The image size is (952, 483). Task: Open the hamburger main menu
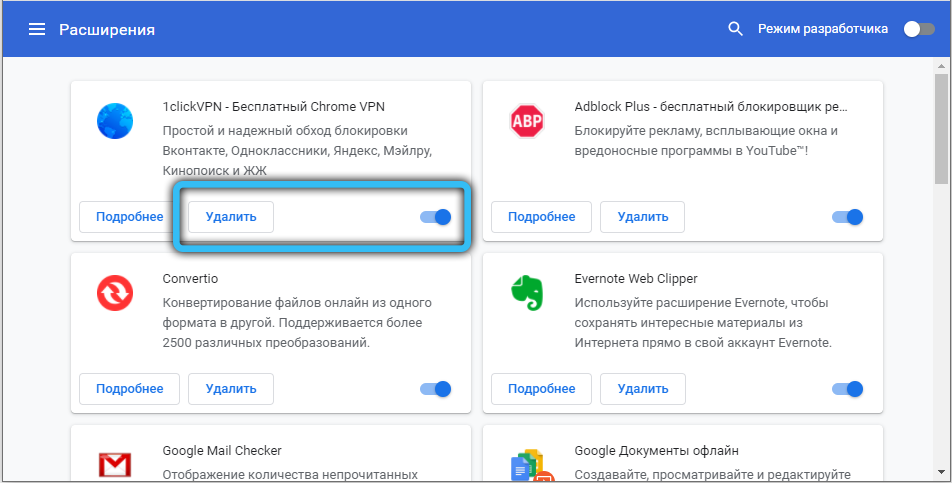[x=37, y=29]
